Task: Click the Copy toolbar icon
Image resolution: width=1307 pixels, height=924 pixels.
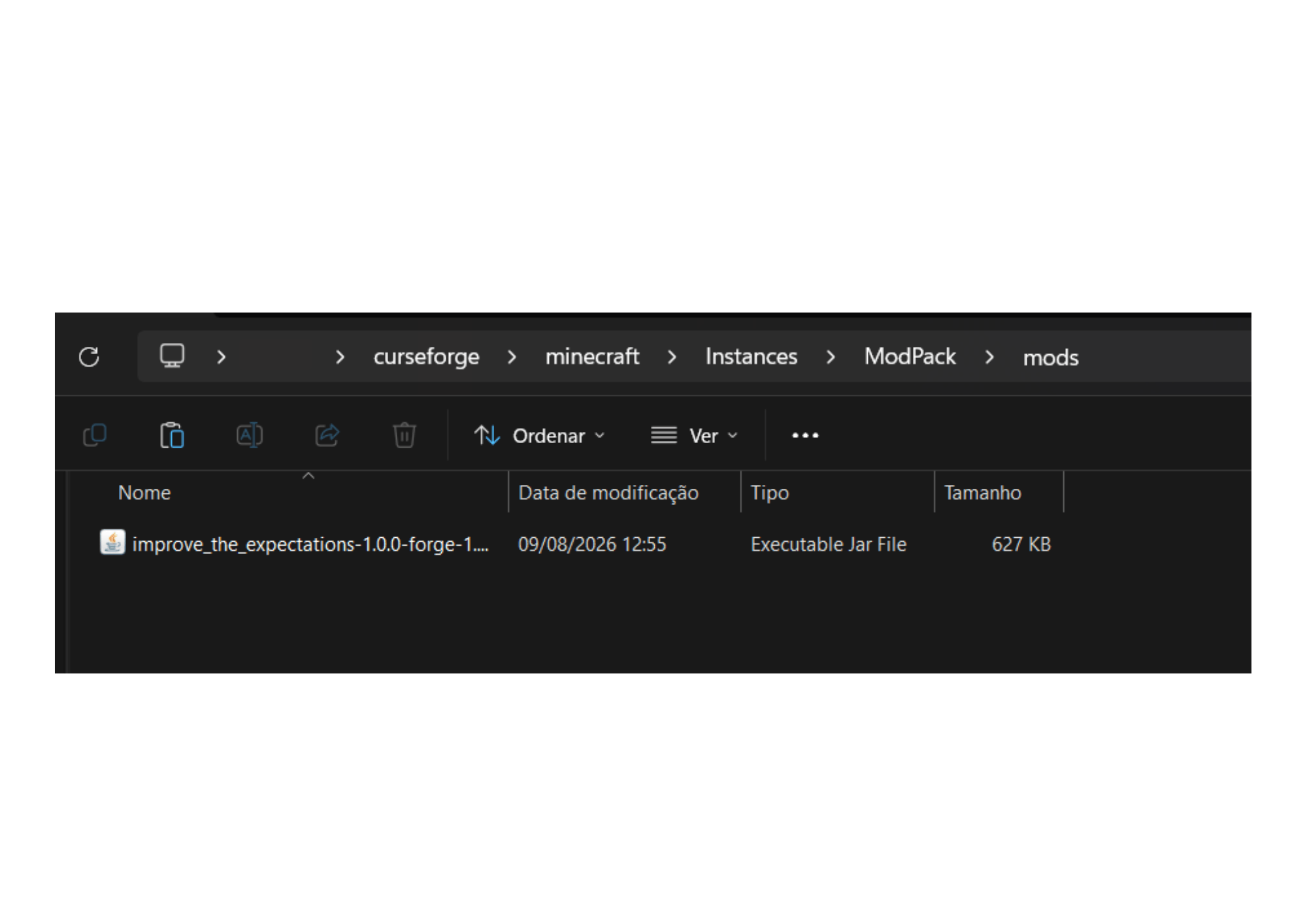Action: click(95, 435)
